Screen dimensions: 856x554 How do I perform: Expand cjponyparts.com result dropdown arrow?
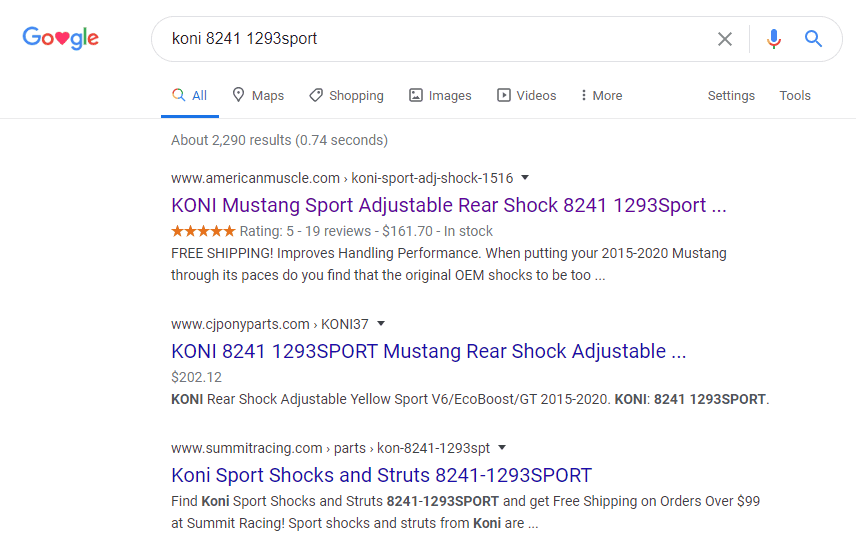coord(381,323)
